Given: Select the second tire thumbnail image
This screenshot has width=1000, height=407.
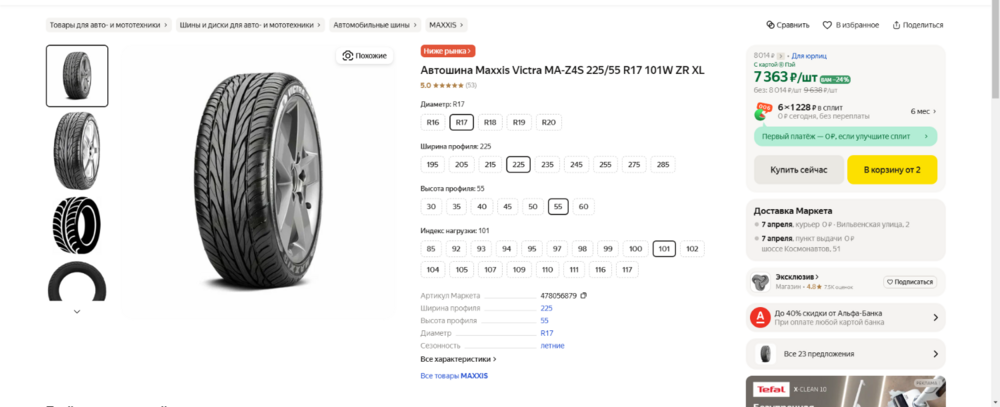Looking at the screenshot, I should coord(77,151).
